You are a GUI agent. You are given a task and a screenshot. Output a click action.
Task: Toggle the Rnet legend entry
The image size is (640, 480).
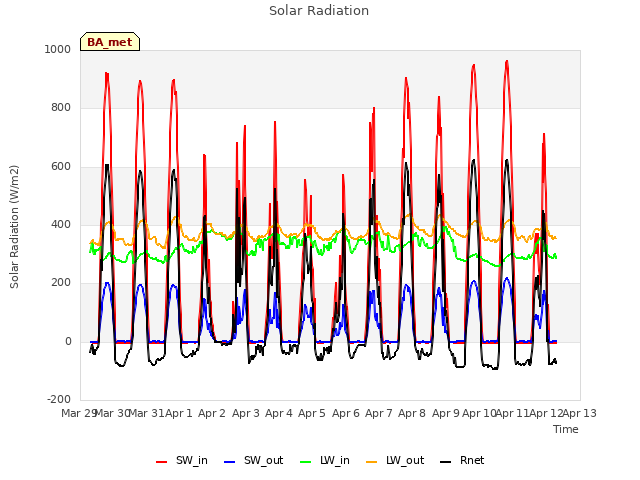[462, 460]
